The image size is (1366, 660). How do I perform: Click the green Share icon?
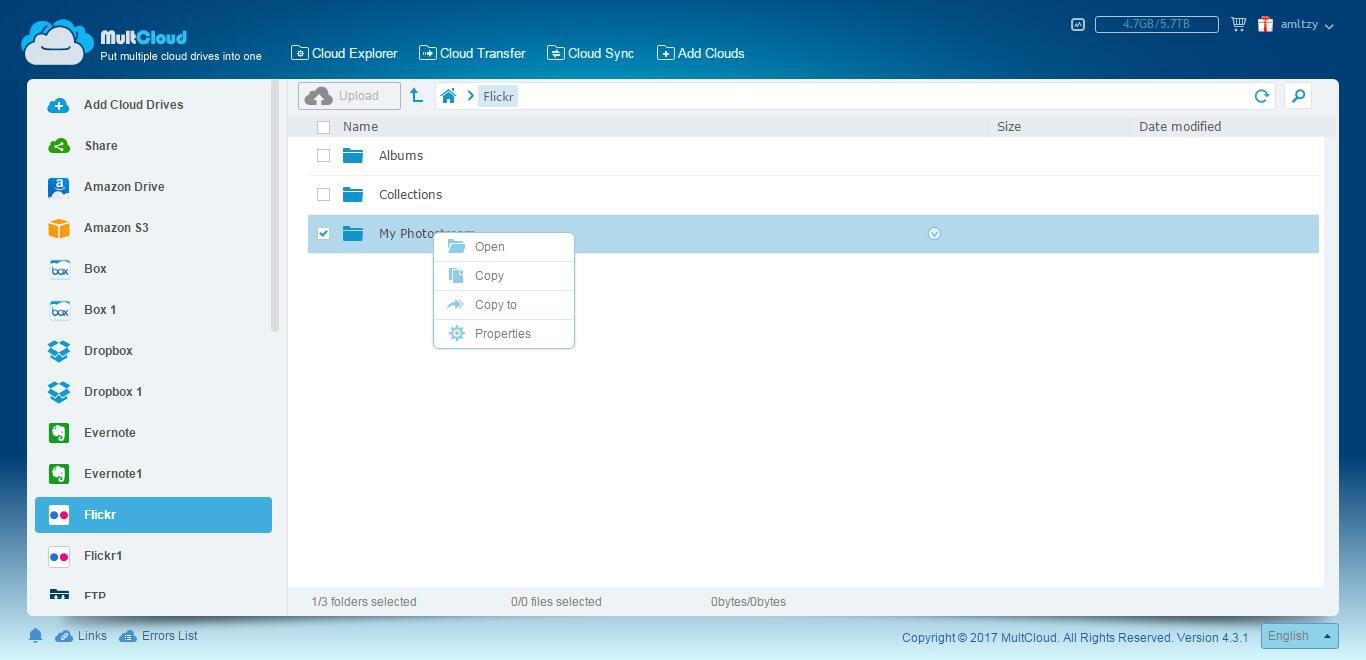tap(59, 146)
